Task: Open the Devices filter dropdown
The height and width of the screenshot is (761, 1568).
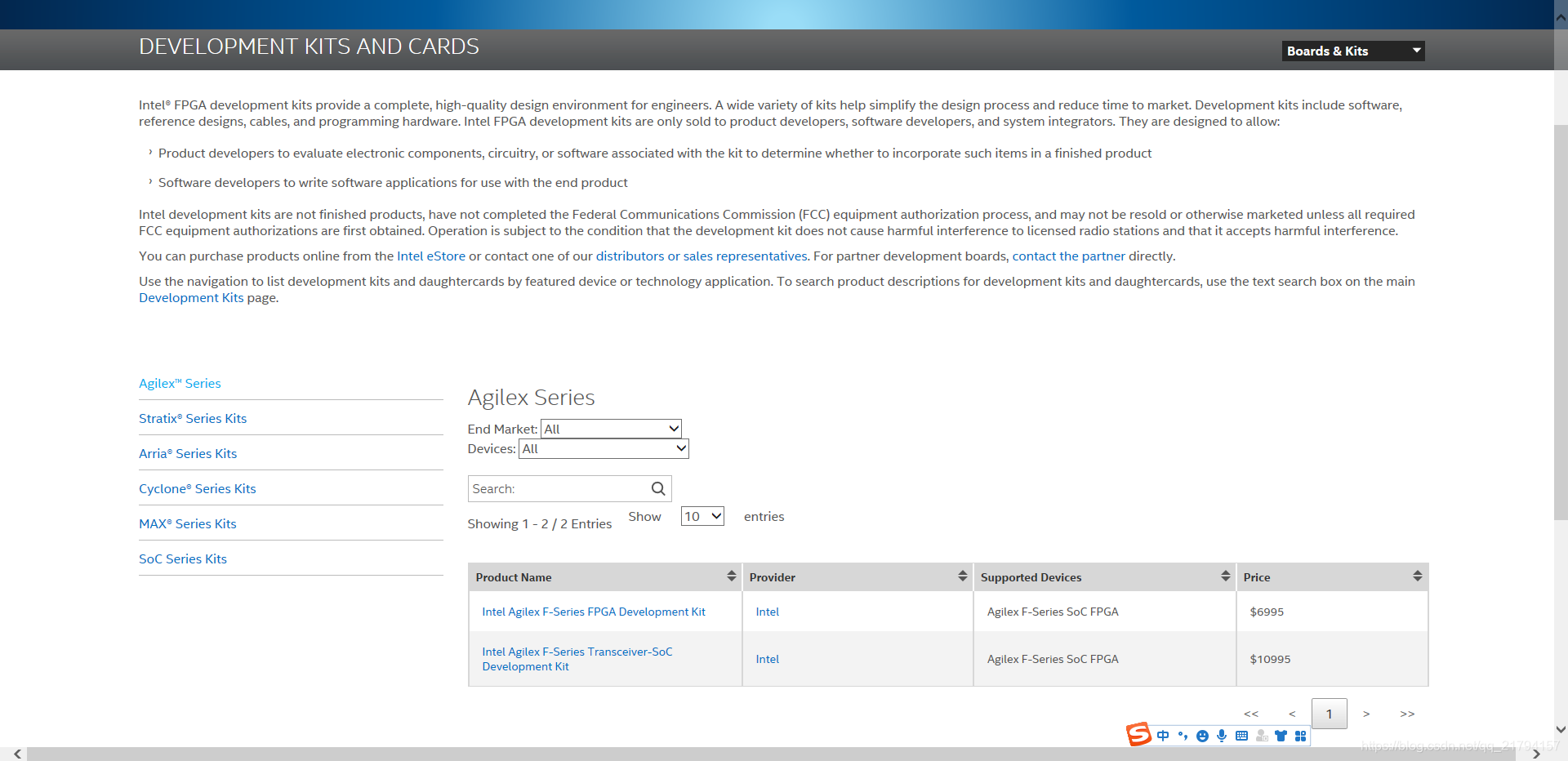Action: coord(604,448)
